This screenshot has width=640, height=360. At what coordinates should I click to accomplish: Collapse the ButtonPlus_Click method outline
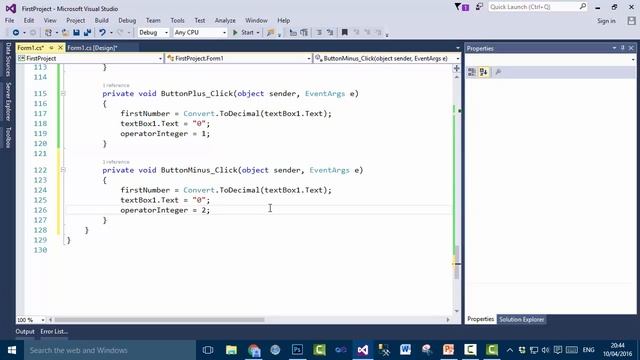[x=63, y=93]
